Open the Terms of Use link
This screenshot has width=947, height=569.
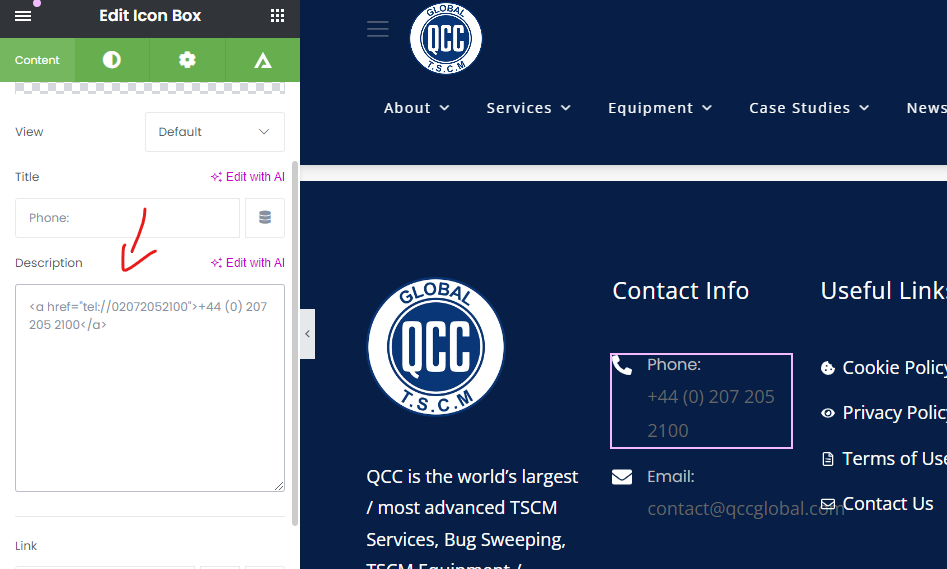point(894,458)
